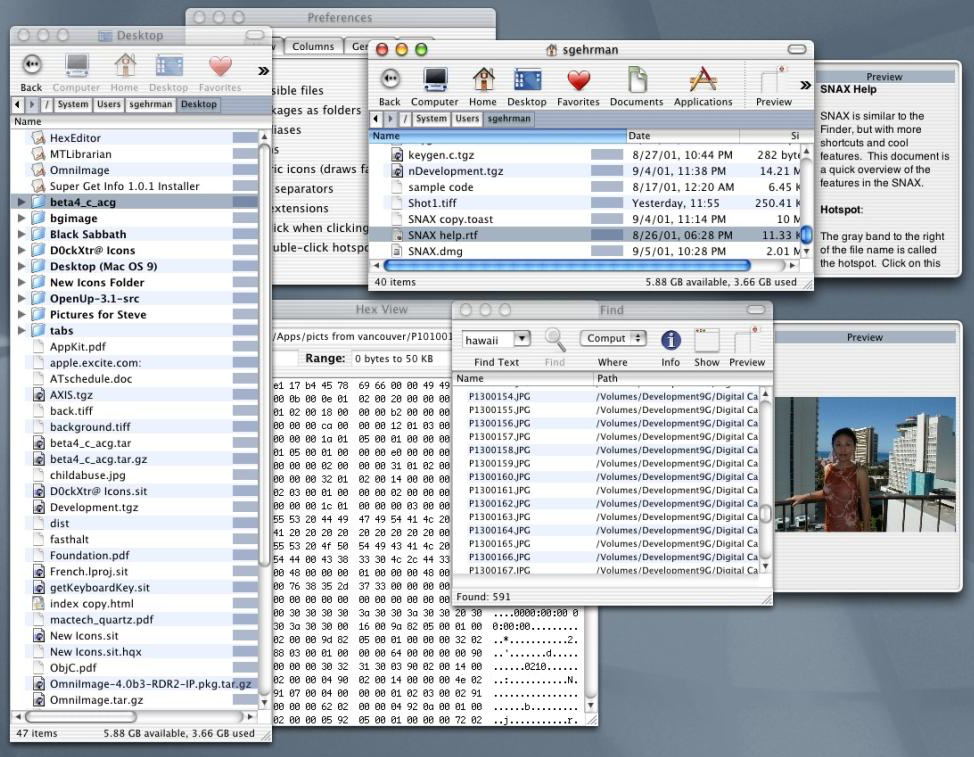Click the Show icon in Find window
This screenshot has width=974, height=757.
coord(707,340)
